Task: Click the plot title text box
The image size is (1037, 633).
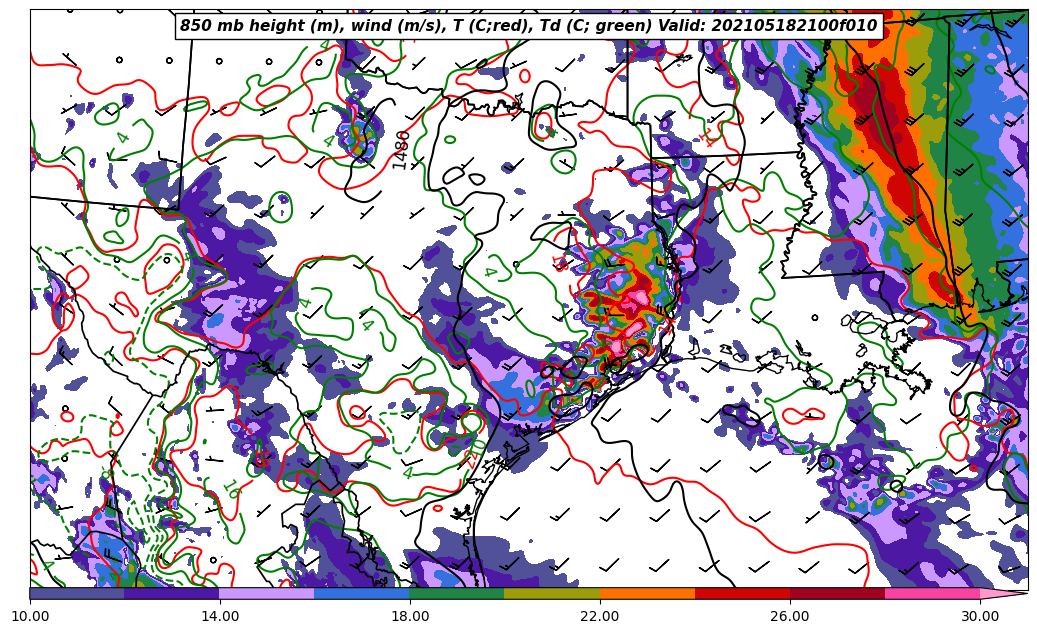Action: [x=528, y=26]
